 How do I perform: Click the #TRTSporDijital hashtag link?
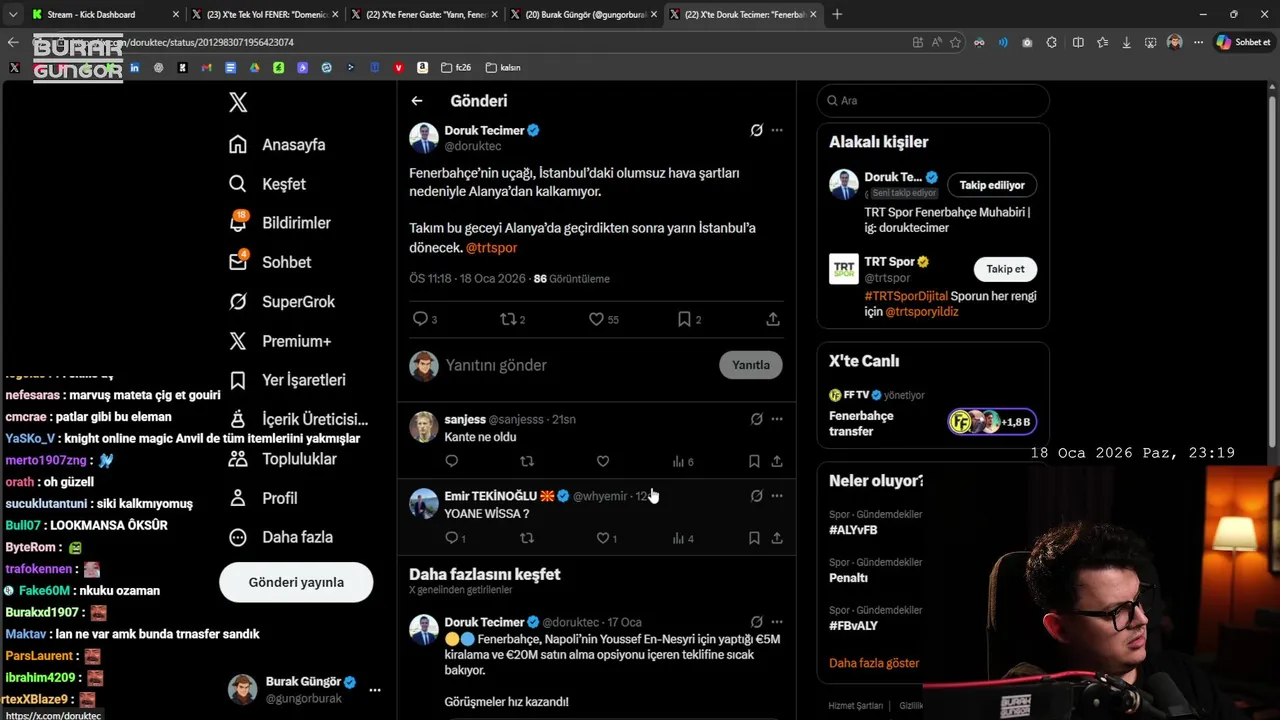pos(906,296)
